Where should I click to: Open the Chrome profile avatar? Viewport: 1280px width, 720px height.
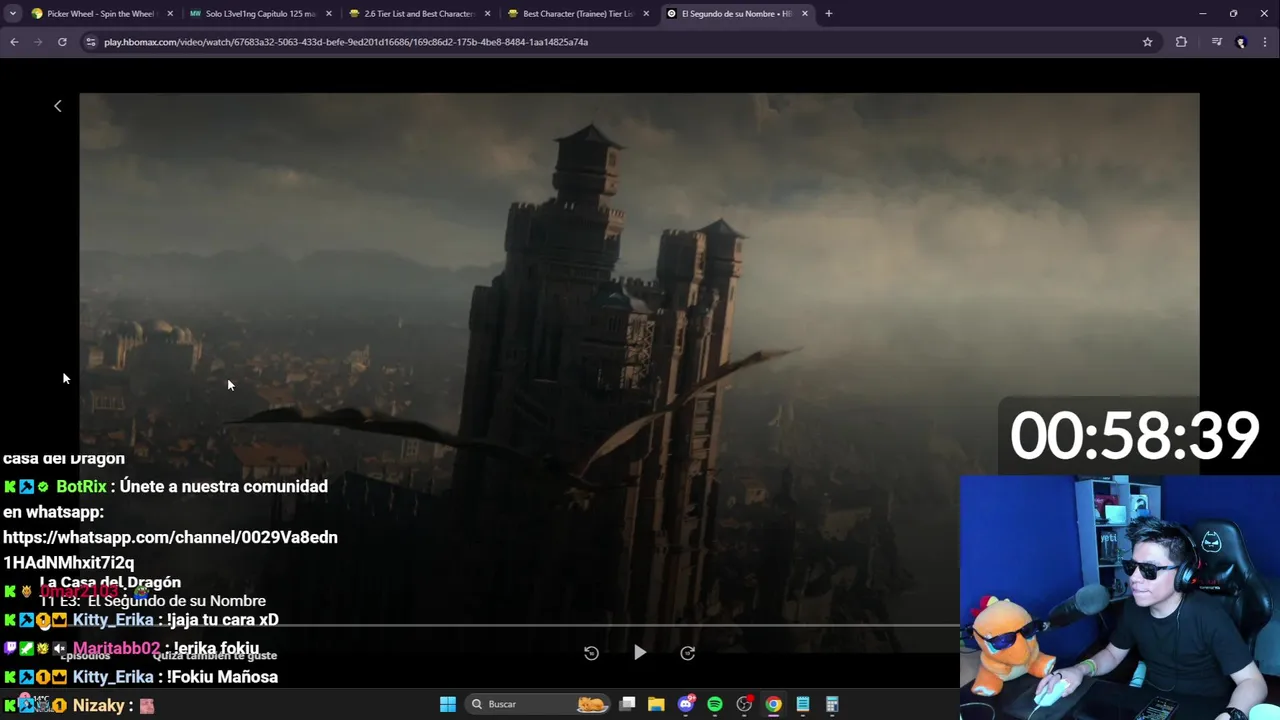click(1241, 42)
